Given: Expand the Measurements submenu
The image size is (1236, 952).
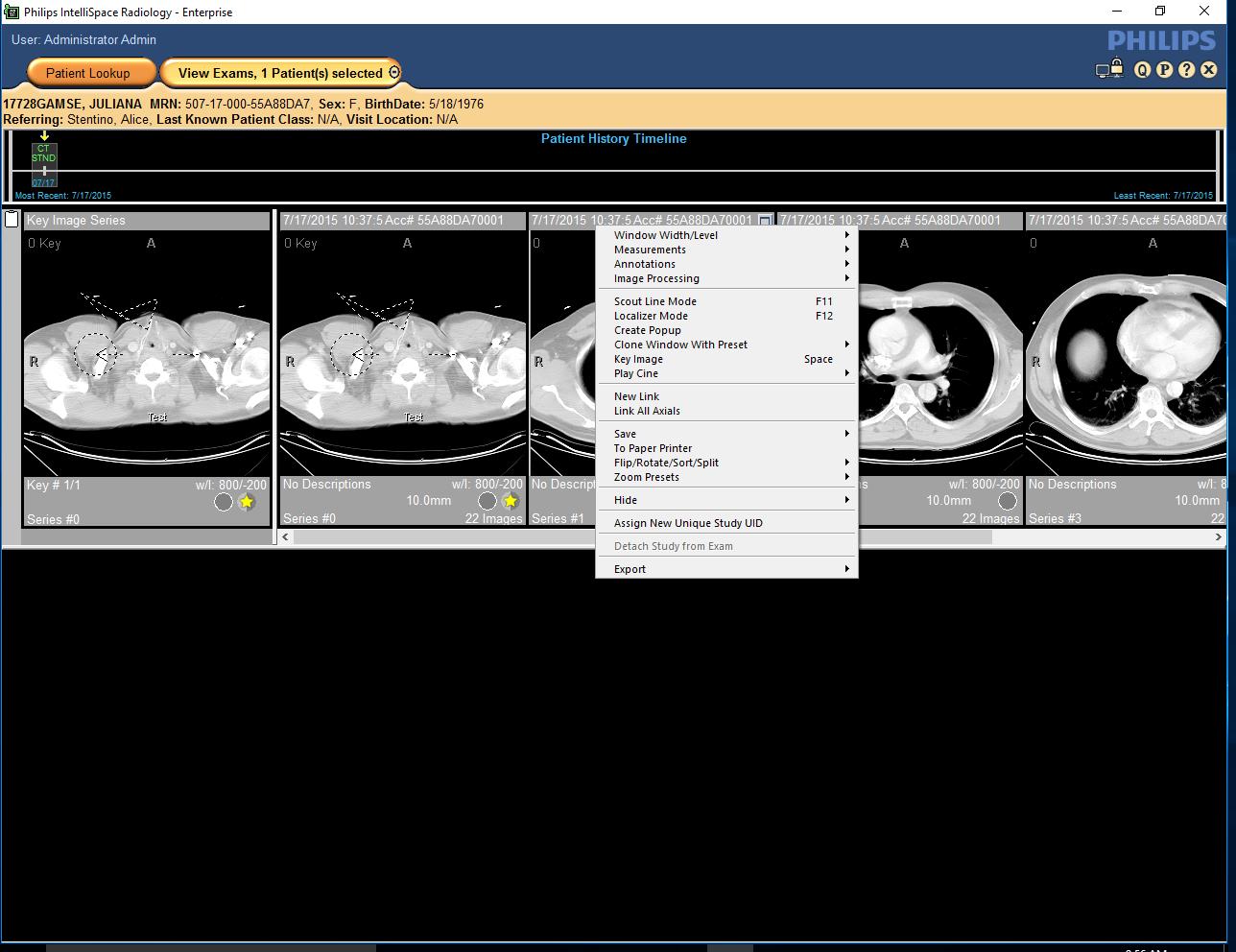Looking at the screenshot, I should coord(726,250).
